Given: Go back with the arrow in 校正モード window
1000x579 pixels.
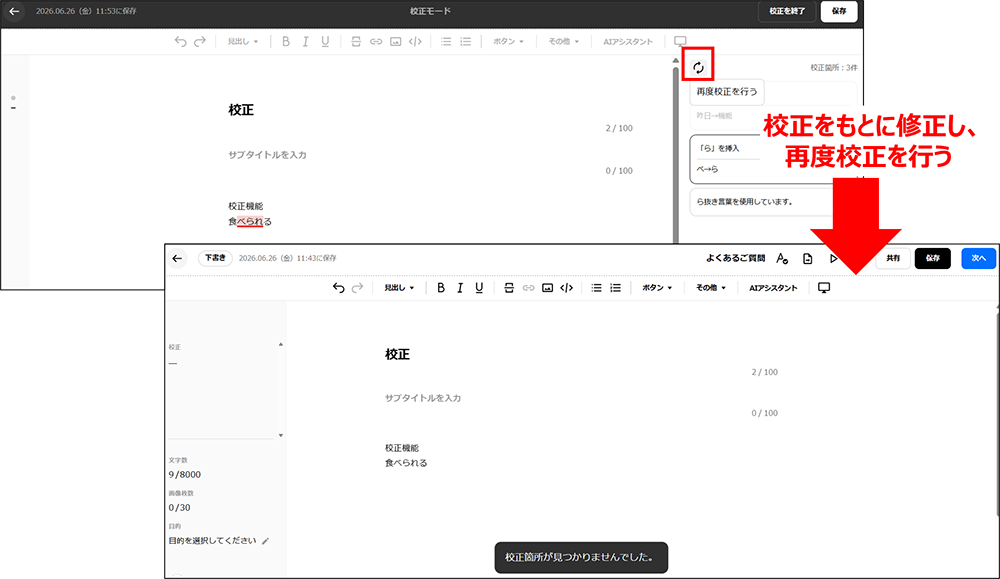Looking at the screenshot, I should 14,11.
